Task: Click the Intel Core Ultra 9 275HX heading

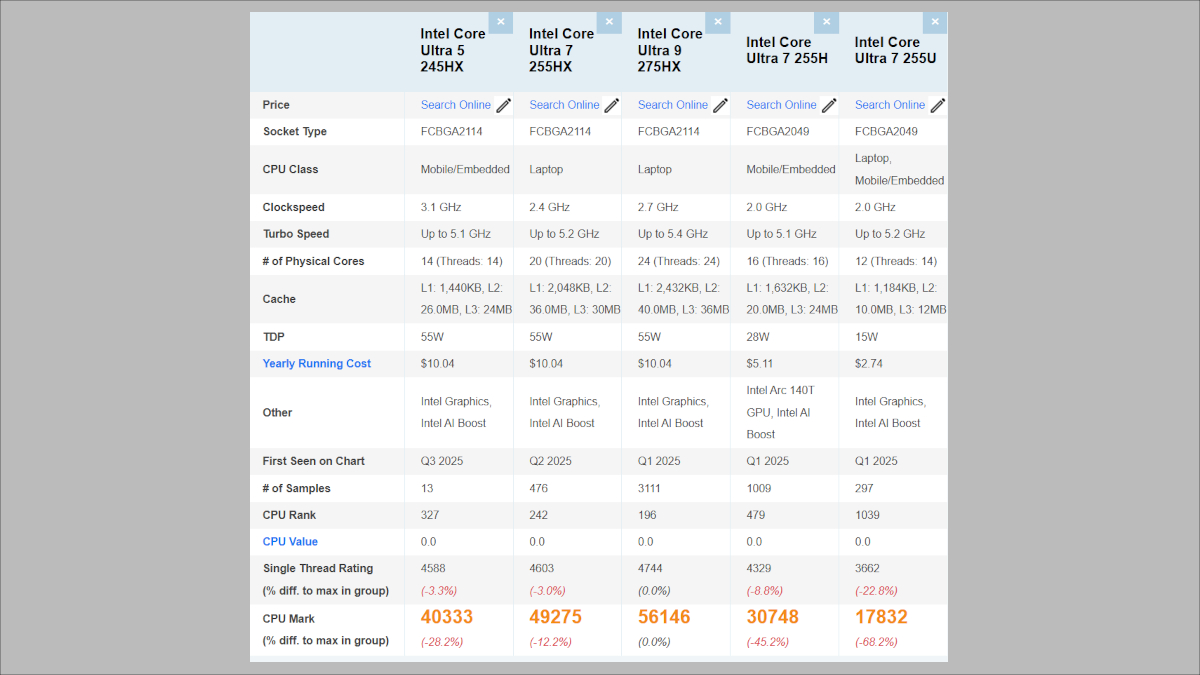Action: tap(670, 50)
